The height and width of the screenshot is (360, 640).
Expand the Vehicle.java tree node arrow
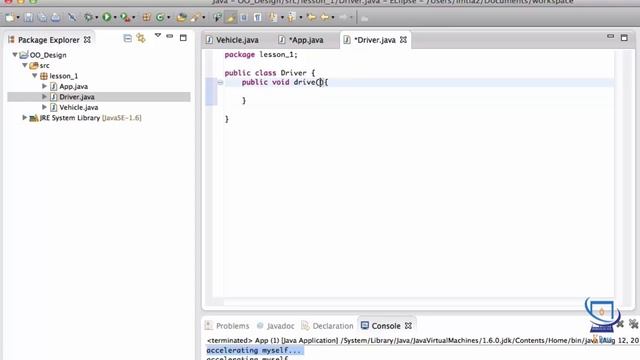tap(44, 107)
